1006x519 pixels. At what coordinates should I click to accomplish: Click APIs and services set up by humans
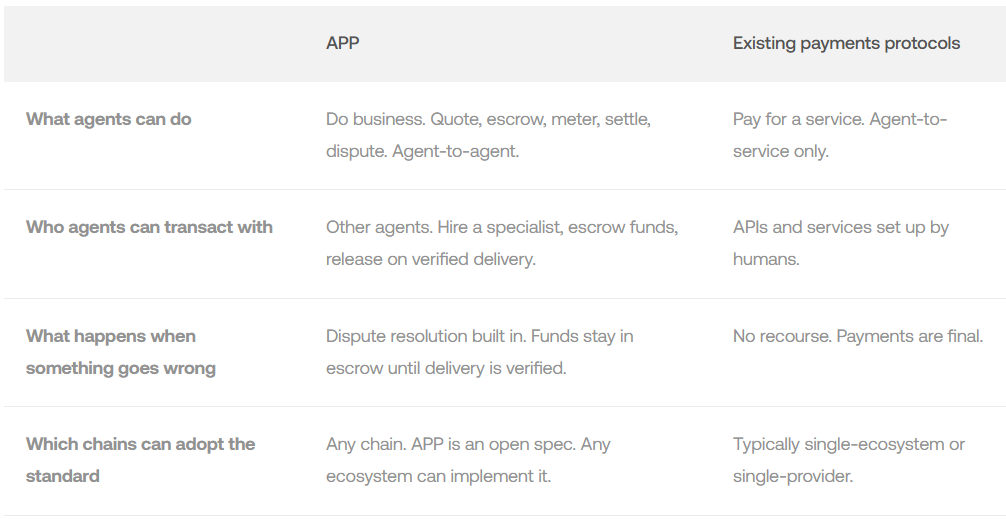coord(840,243)
